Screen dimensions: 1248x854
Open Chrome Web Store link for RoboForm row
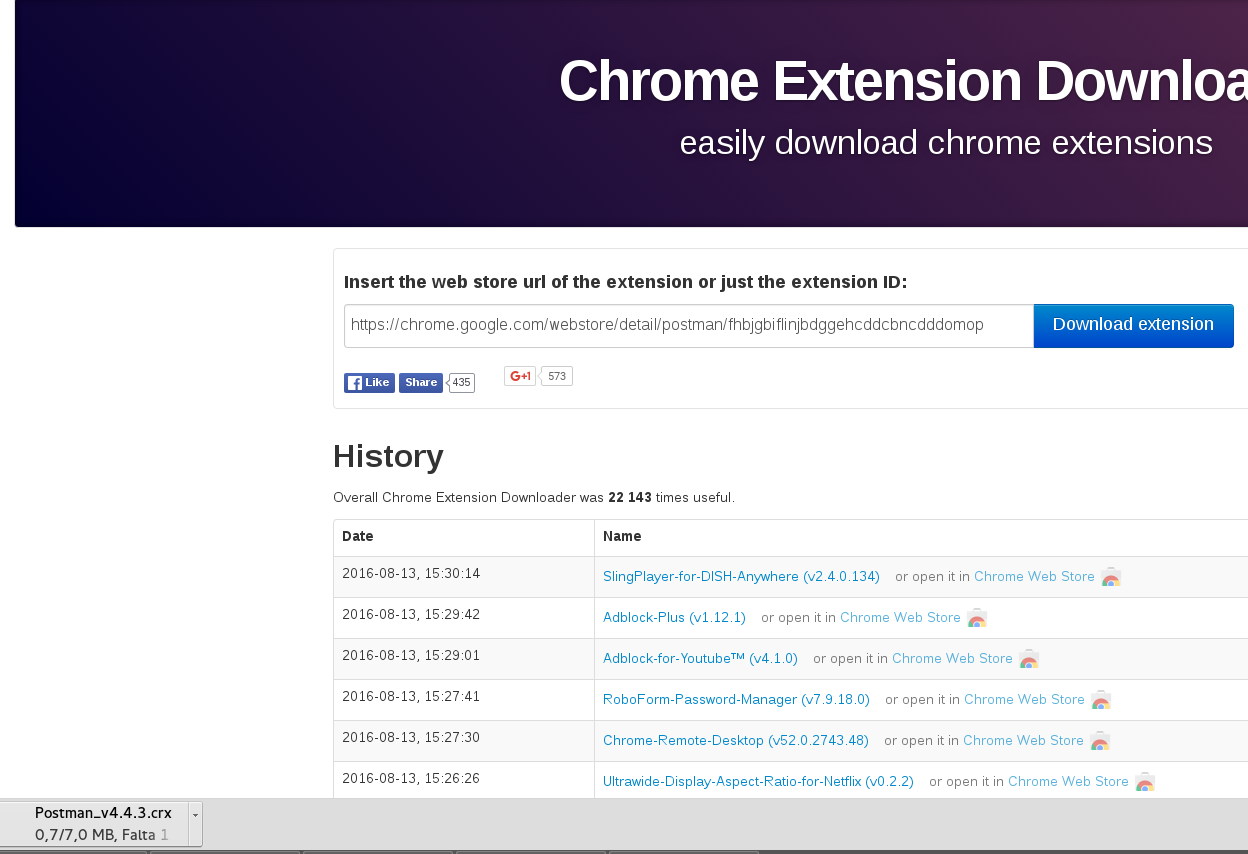click(1024, 700)
